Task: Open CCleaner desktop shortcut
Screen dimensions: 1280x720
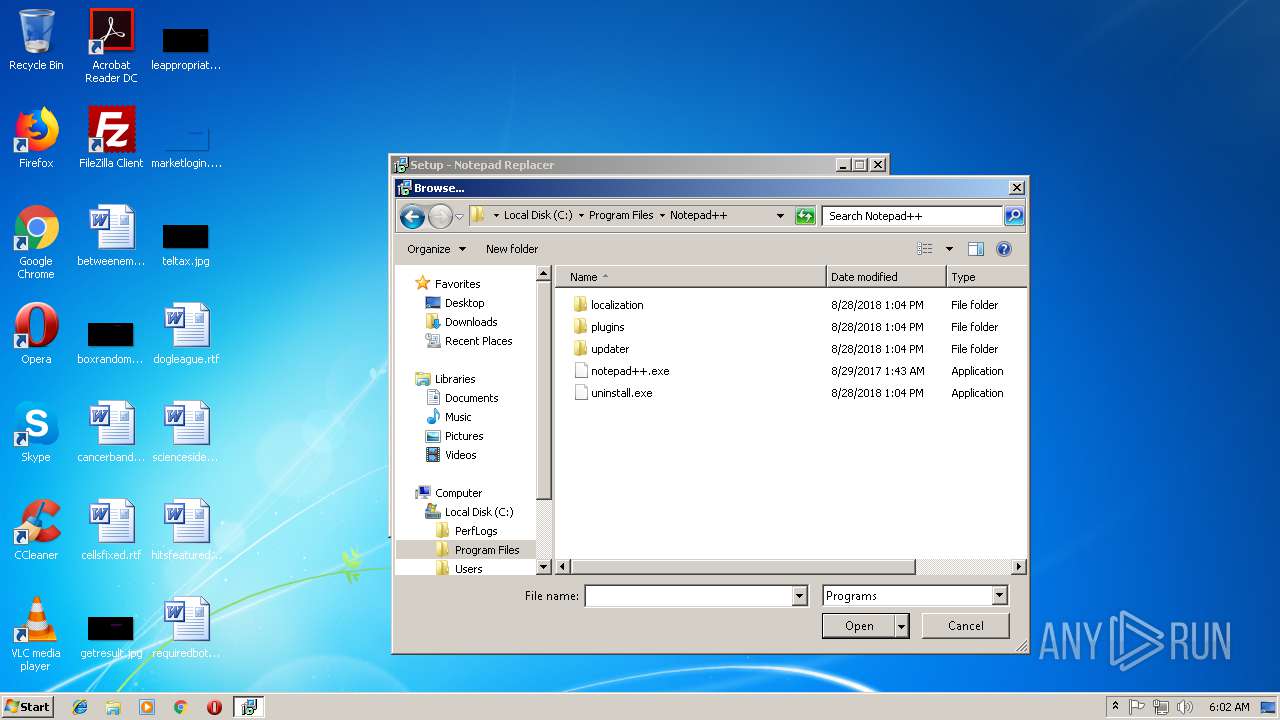Action: (36, 530)
